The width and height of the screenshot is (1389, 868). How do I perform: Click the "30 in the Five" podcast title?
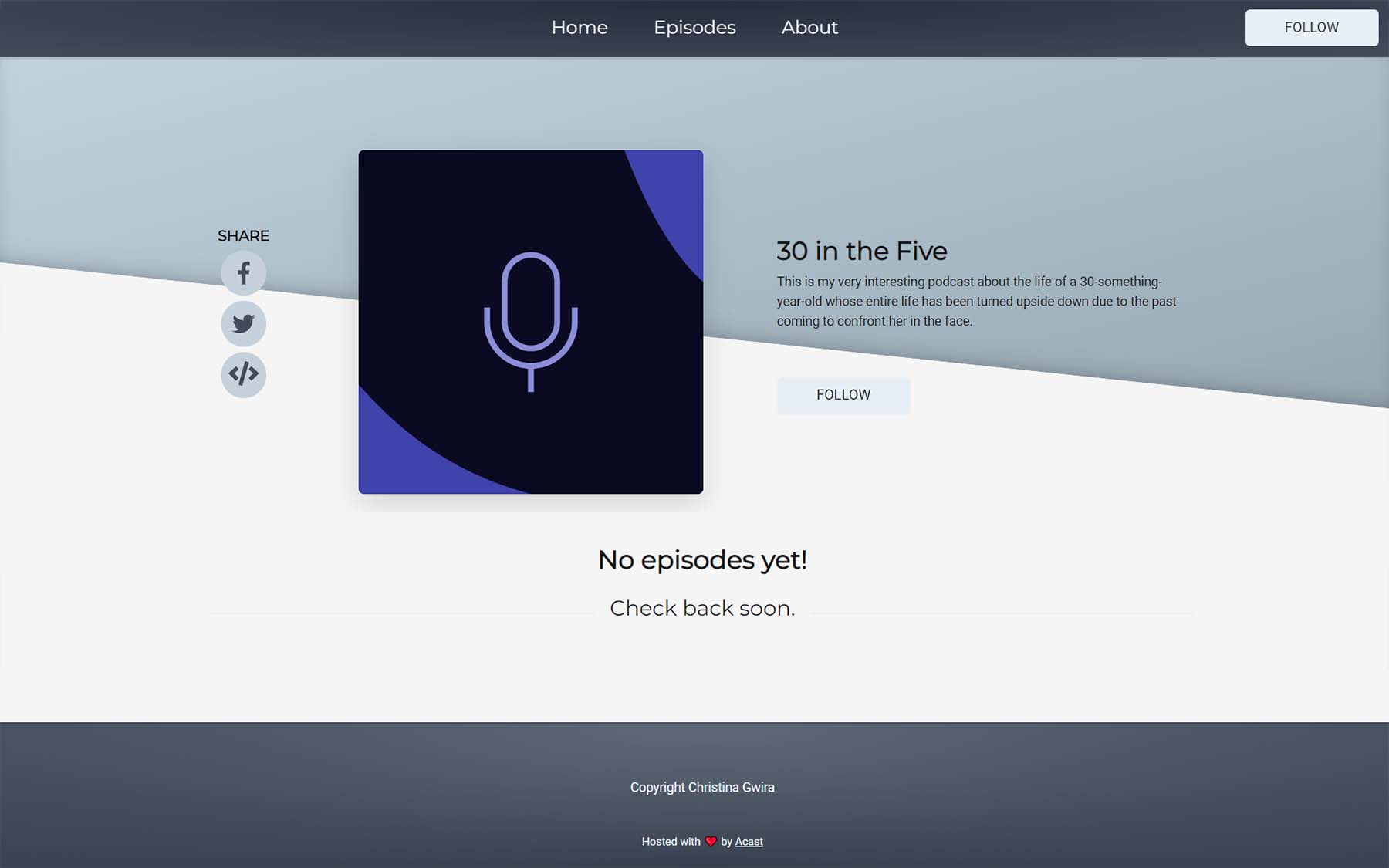[x=861, y=251]
